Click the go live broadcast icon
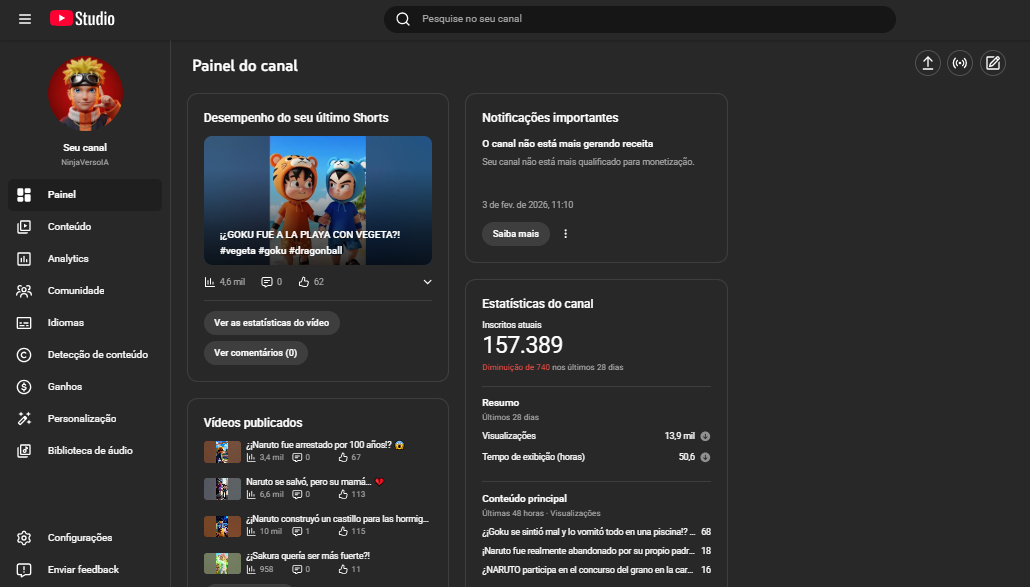Viewport: 1030px width, 587px height. coord(960,64)
